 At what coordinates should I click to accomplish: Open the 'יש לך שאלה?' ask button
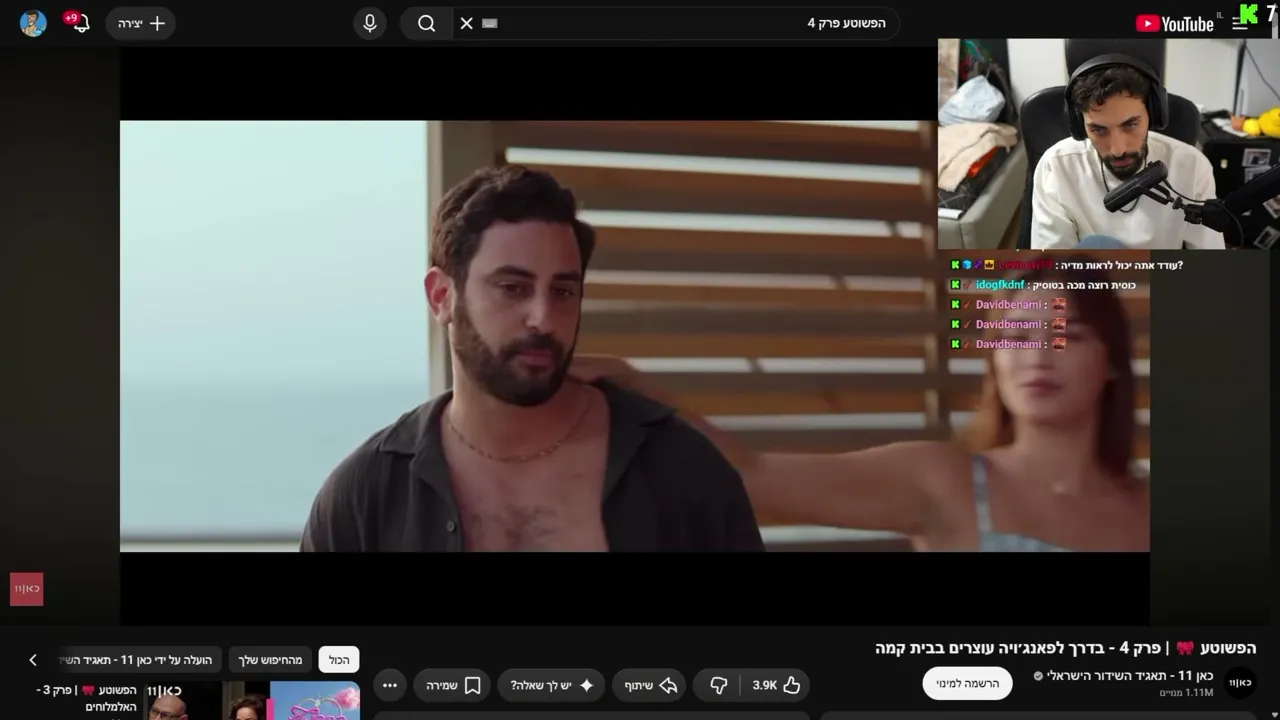(x=552, y=685)
